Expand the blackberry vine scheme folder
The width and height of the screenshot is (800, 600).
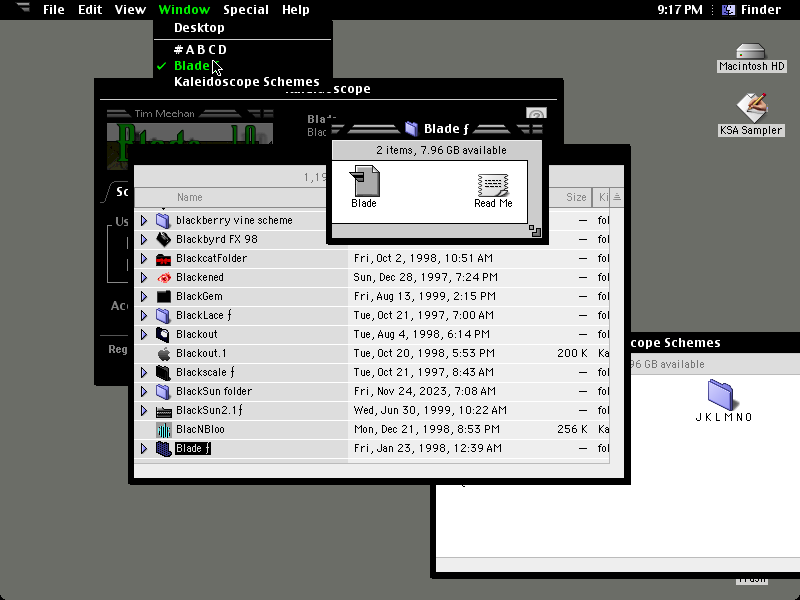click(144, 220)
